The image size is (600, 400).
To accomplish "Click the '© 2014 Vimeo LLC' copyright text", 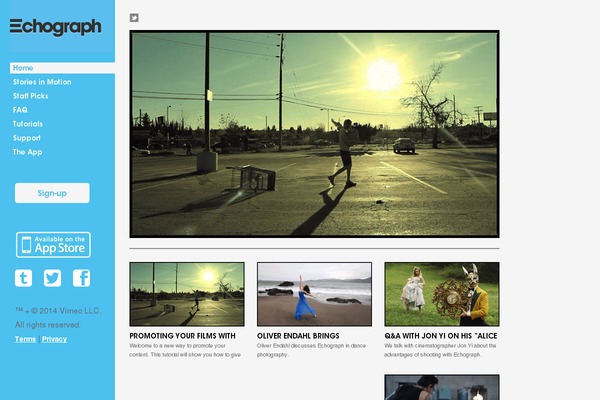I will (58, 318).
